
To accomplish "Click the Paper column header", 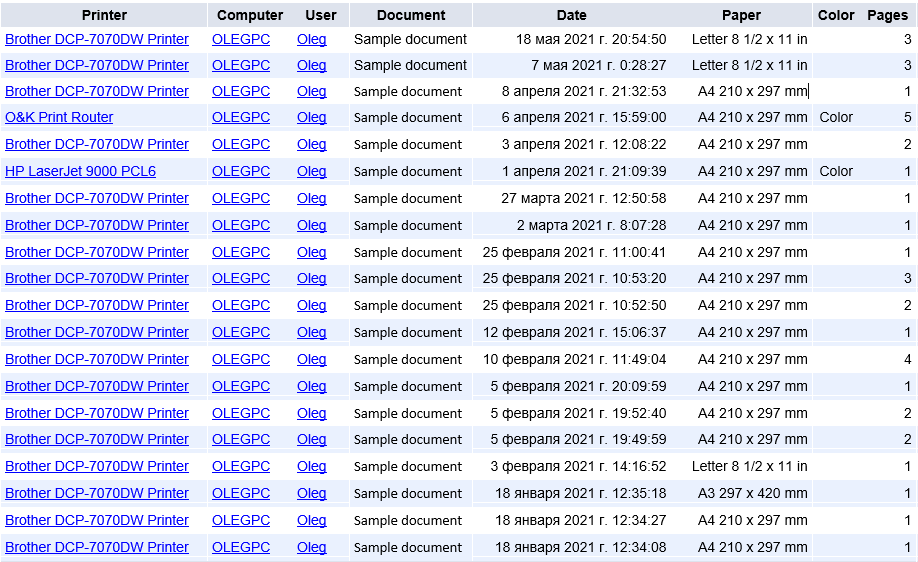I will point(741,15).
